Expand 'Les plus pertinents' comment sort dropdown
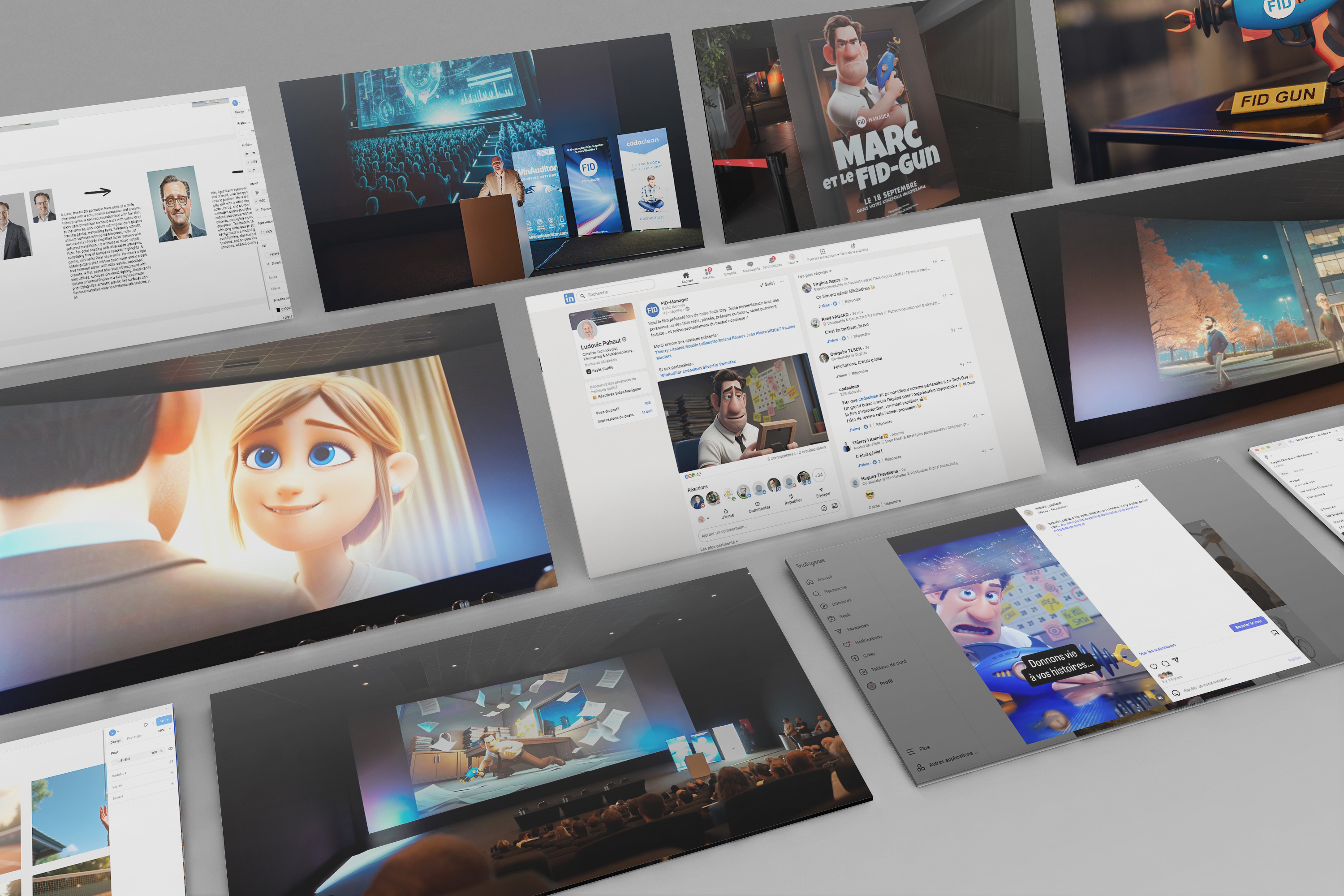1344x896 pixels. click(x=720, y=546)
